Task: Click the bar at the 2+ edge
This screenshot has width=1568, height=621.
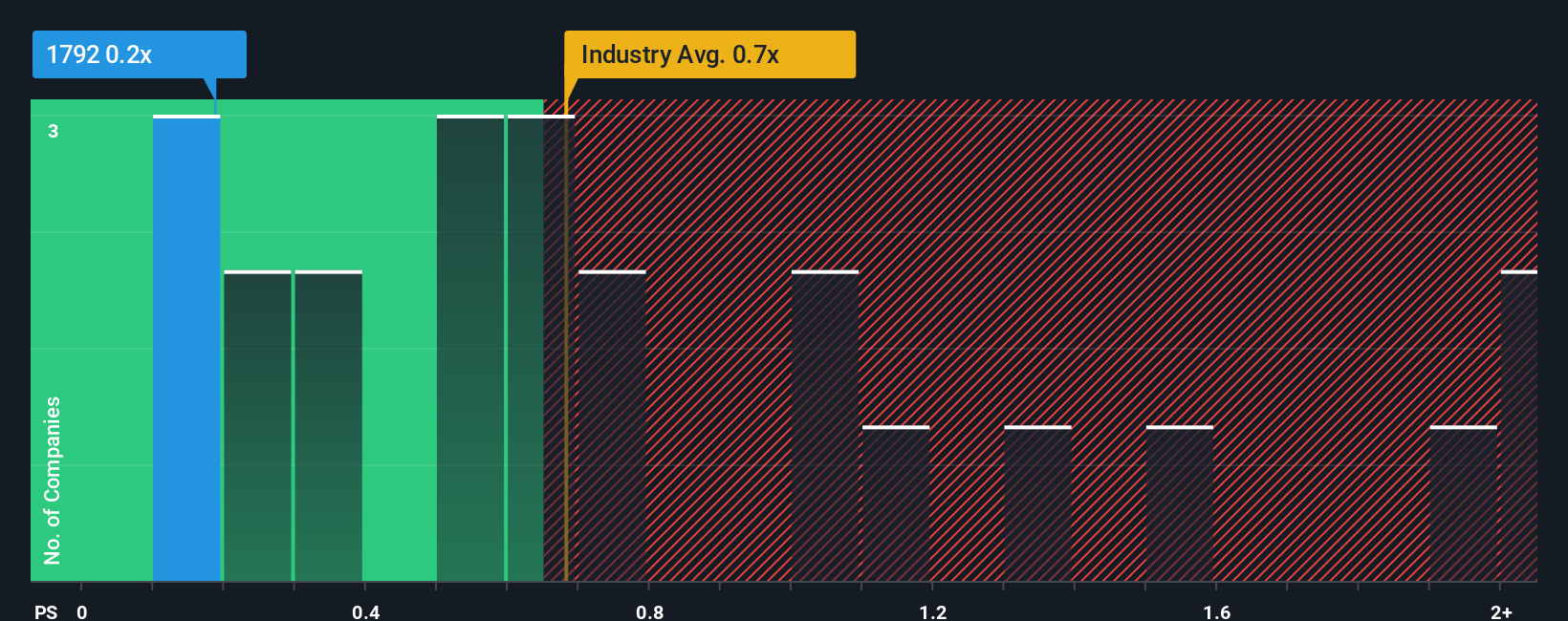Action: tap(1519, 426)
